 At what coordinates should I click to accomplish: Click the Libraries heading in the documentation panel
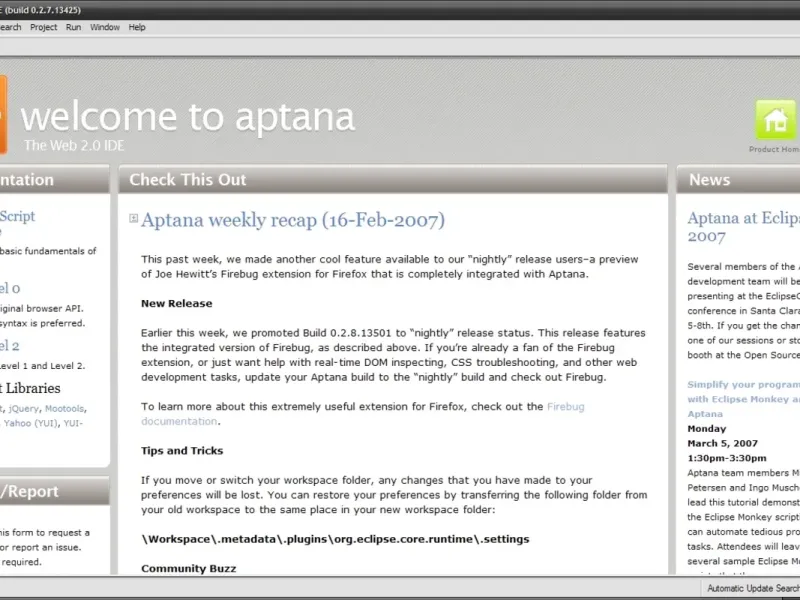tap(30, 388)
